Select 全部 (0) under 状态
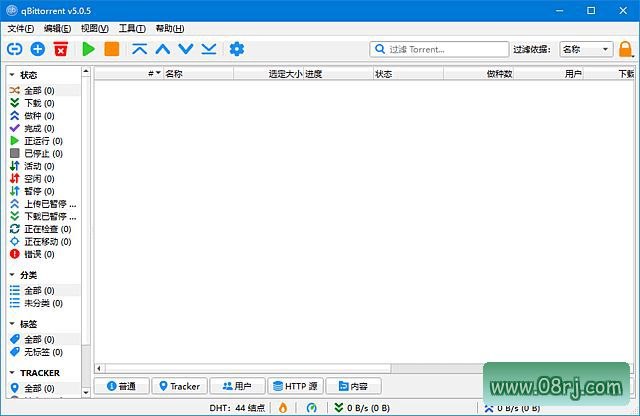Screen dimensions: 640x416 click(44, 90)
